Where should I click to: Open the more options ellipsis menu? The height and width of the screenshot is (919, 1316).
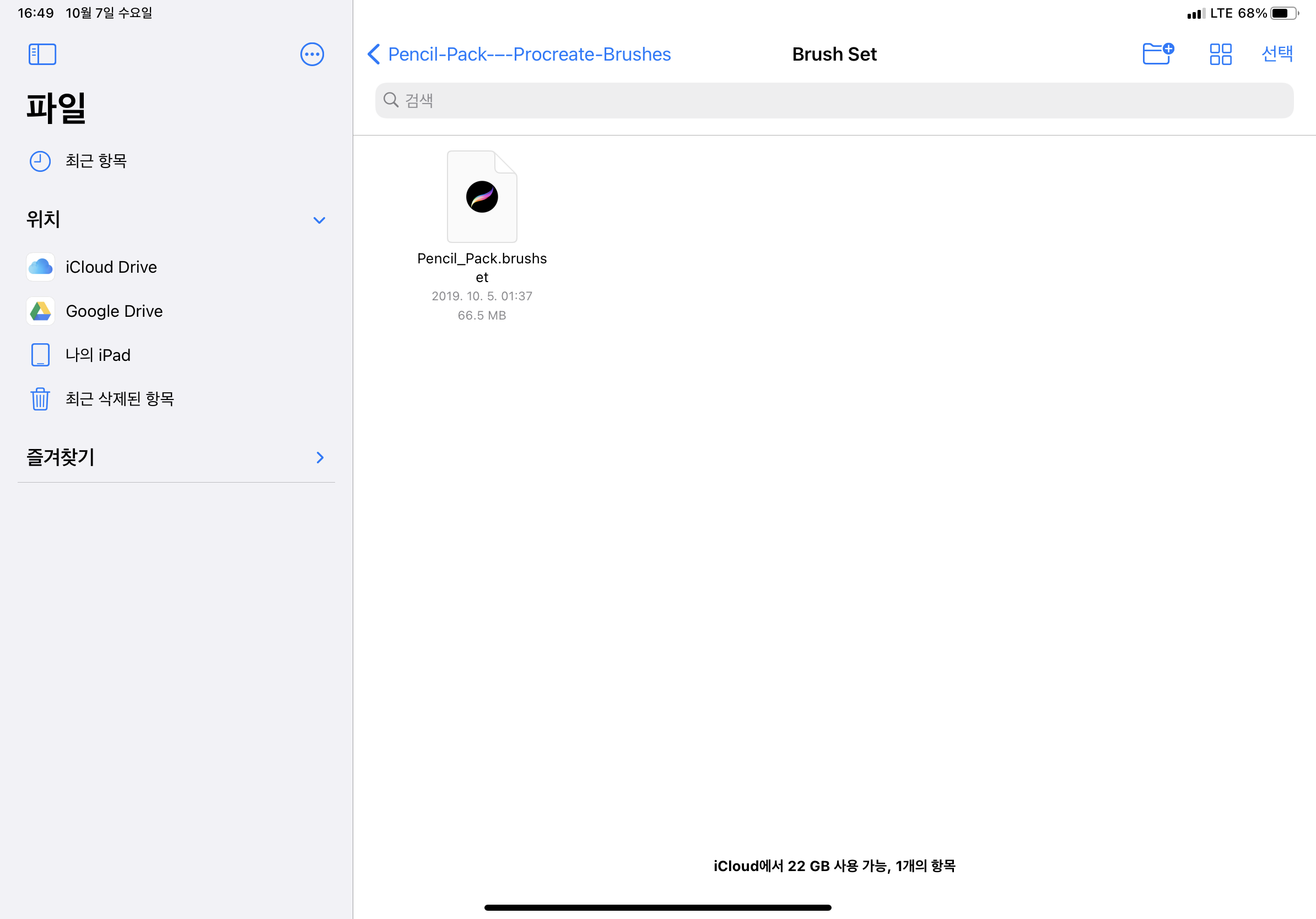coord(312,55)
